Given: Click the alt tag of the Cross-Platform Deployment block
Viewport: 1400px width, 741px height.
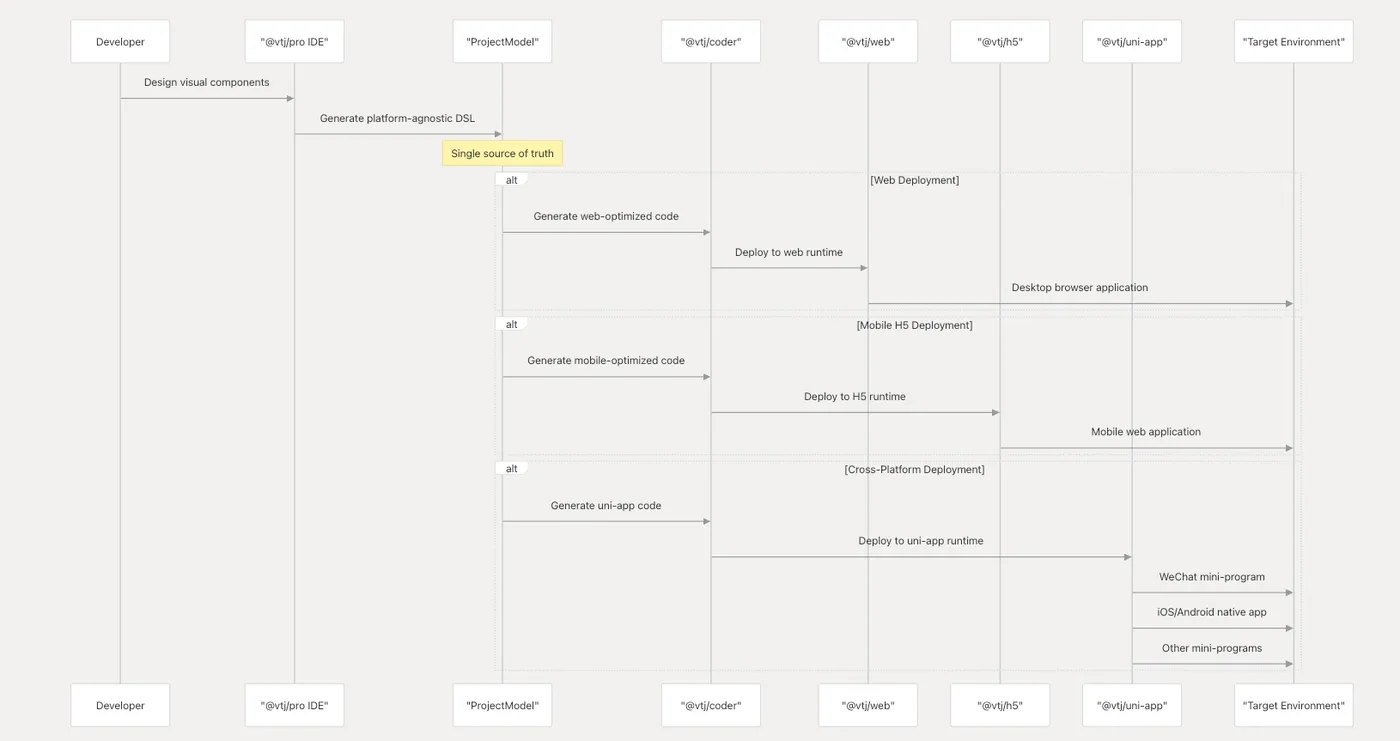Looking at the screenshot, I should (511, 469).
